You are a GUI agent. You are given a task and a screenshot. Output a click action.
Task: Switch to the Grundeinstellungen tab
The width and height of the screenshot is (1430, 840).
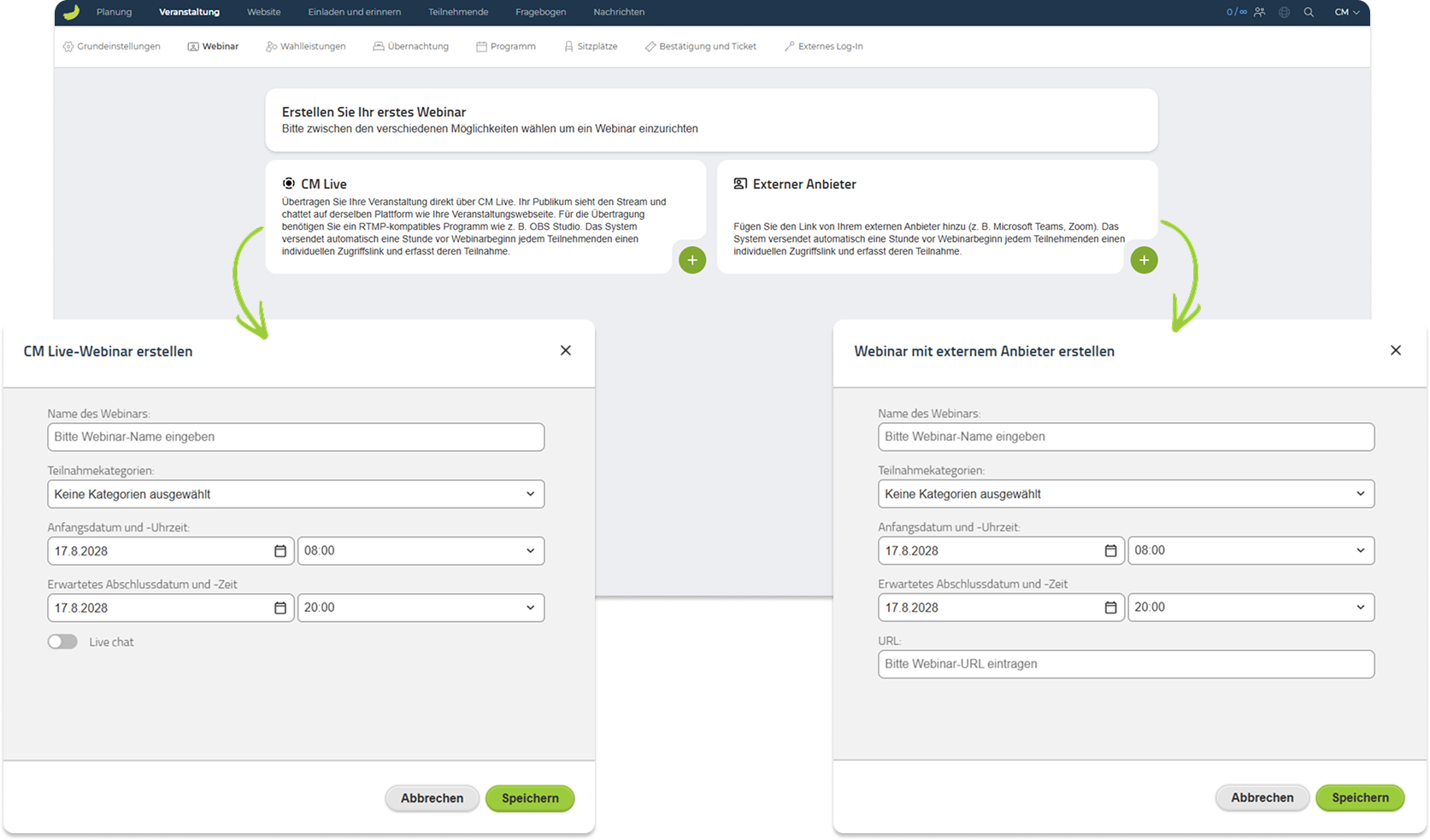[111, 46]
